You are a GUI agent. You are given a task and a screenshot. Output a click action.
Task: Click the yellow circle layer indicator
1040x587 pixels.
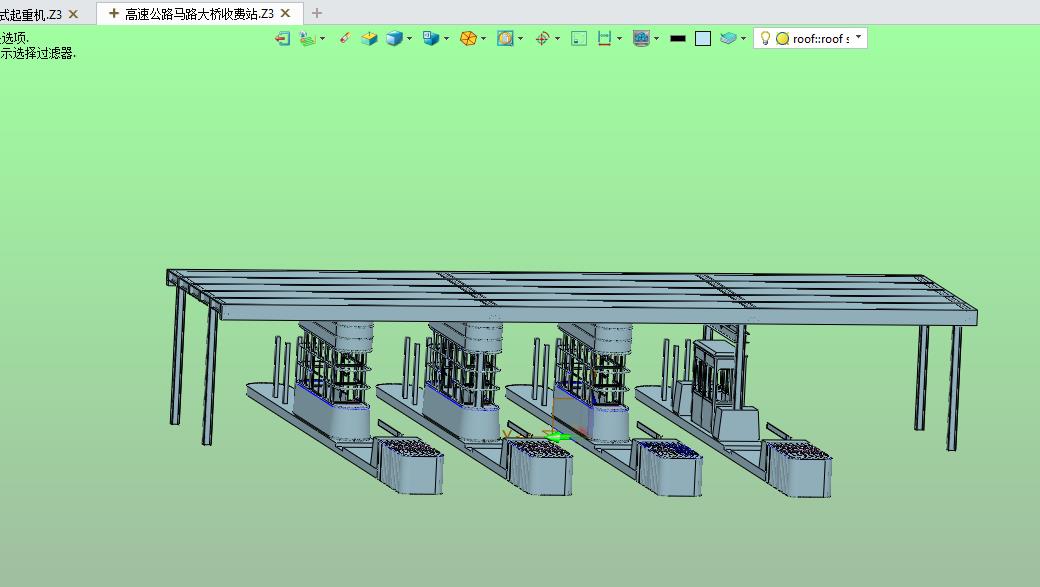[783, 39]
